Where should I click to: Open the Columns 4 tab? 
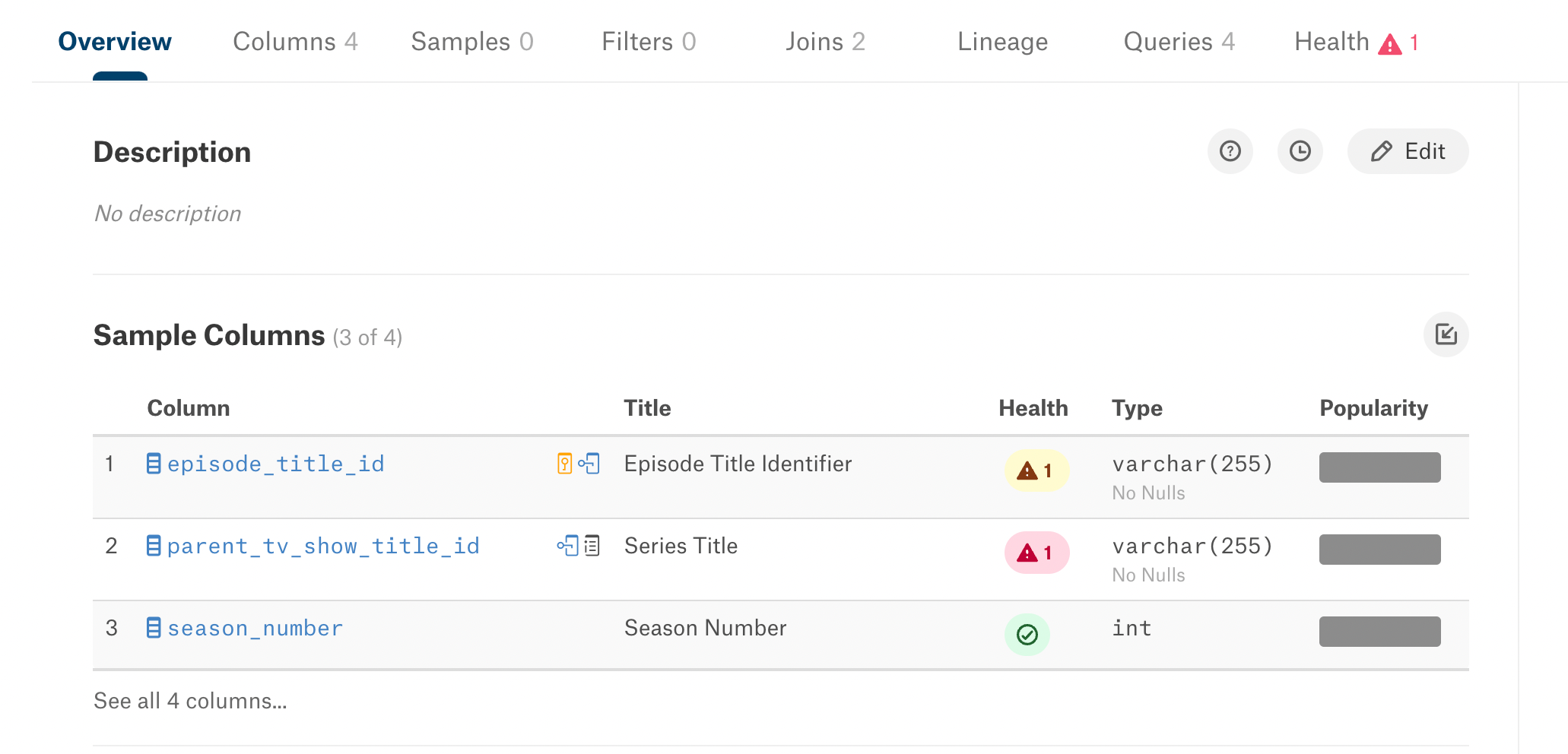295,42
